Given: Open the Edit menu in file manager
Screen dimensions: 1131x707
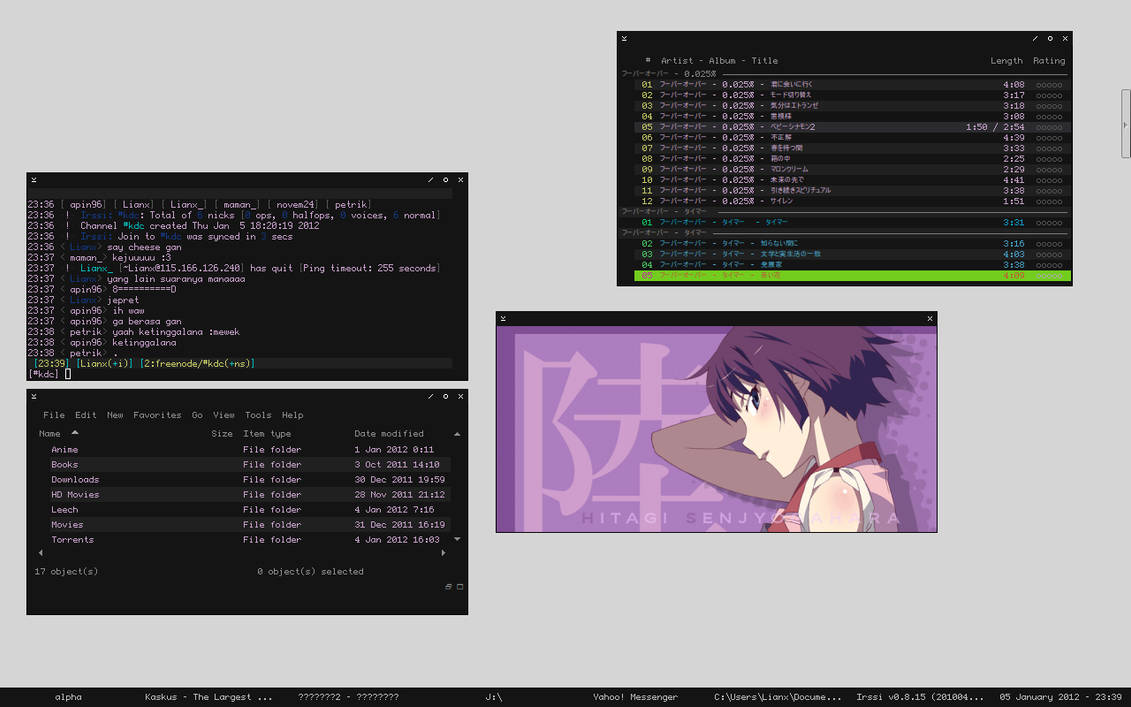Looking at the screenshot, I should click(85, 415).
